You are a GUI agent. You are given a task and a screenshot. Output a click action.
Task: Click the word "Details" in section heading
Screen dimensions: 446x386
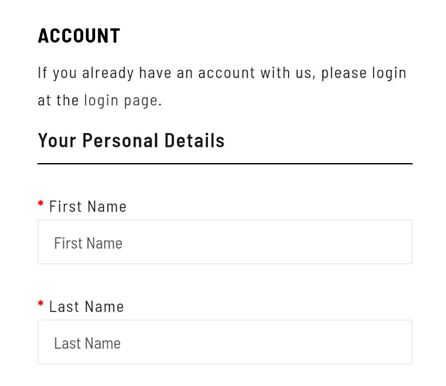(194, 140)
